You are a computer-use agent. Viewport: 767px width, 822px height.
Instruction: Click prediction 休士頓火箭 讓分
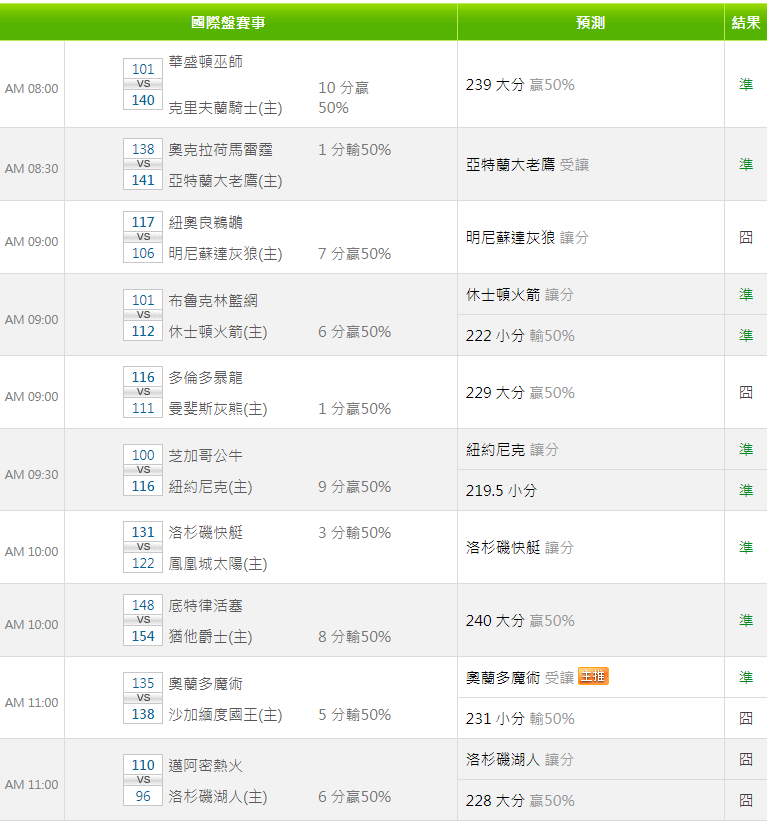[520, 295]
